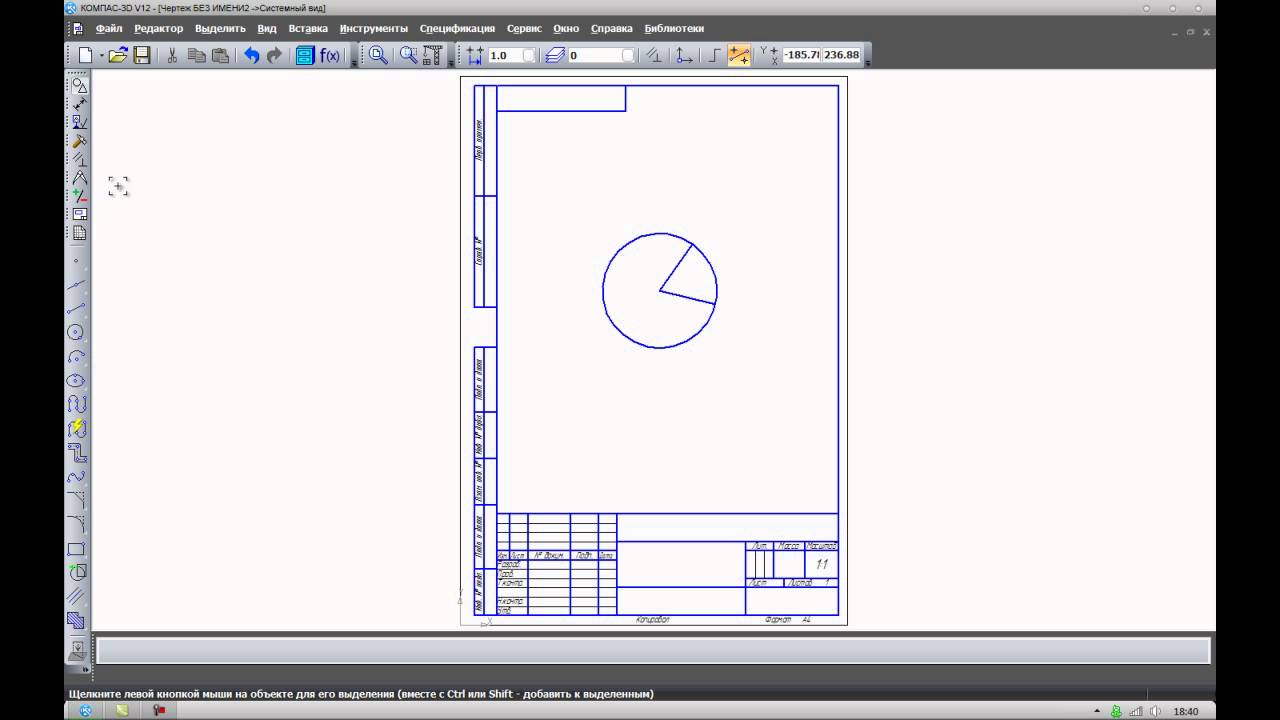Click the clock showing 18:40

pos(1185,712)
